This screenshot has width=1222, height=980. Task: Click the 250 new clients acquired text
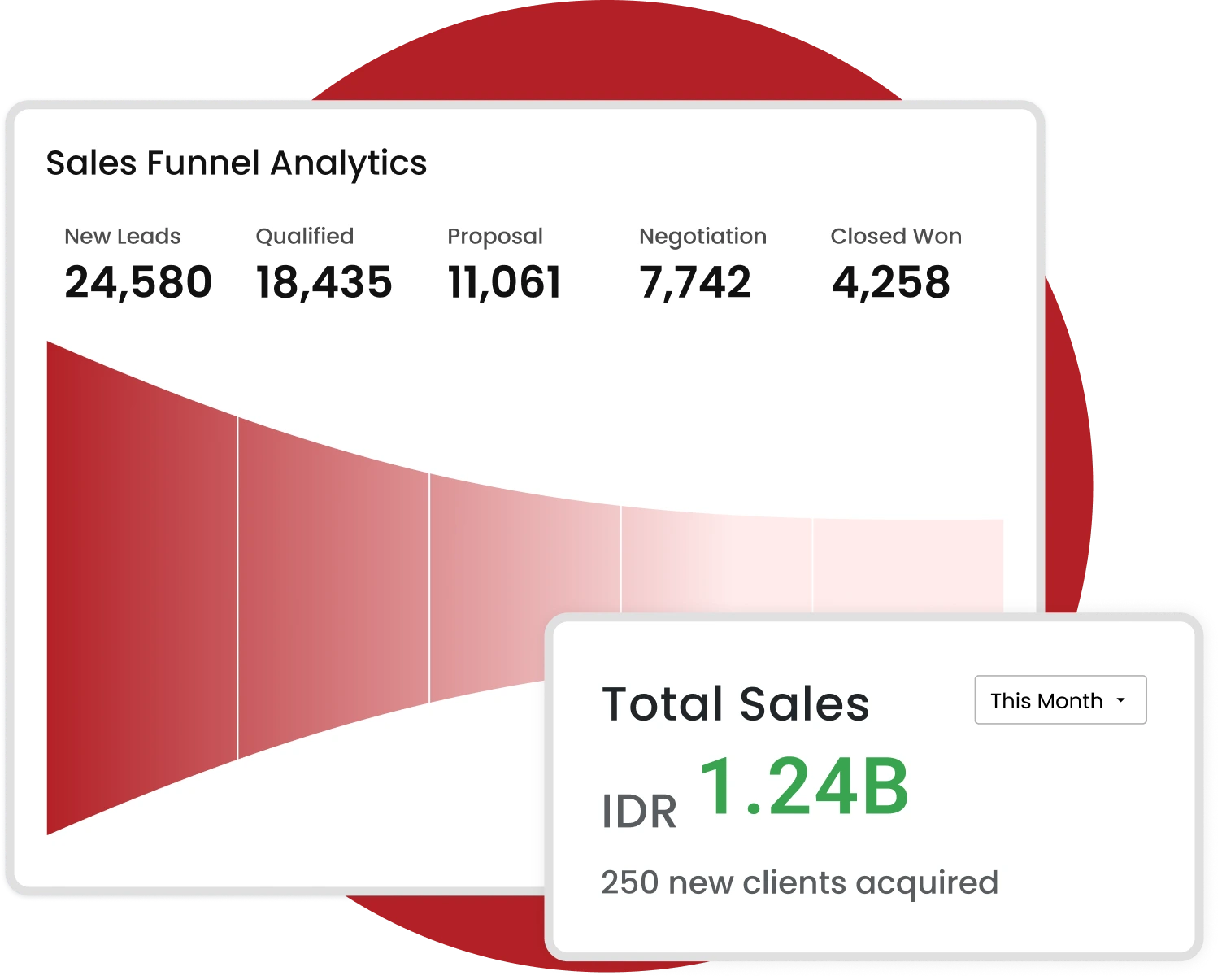click(x=799, y=882)
